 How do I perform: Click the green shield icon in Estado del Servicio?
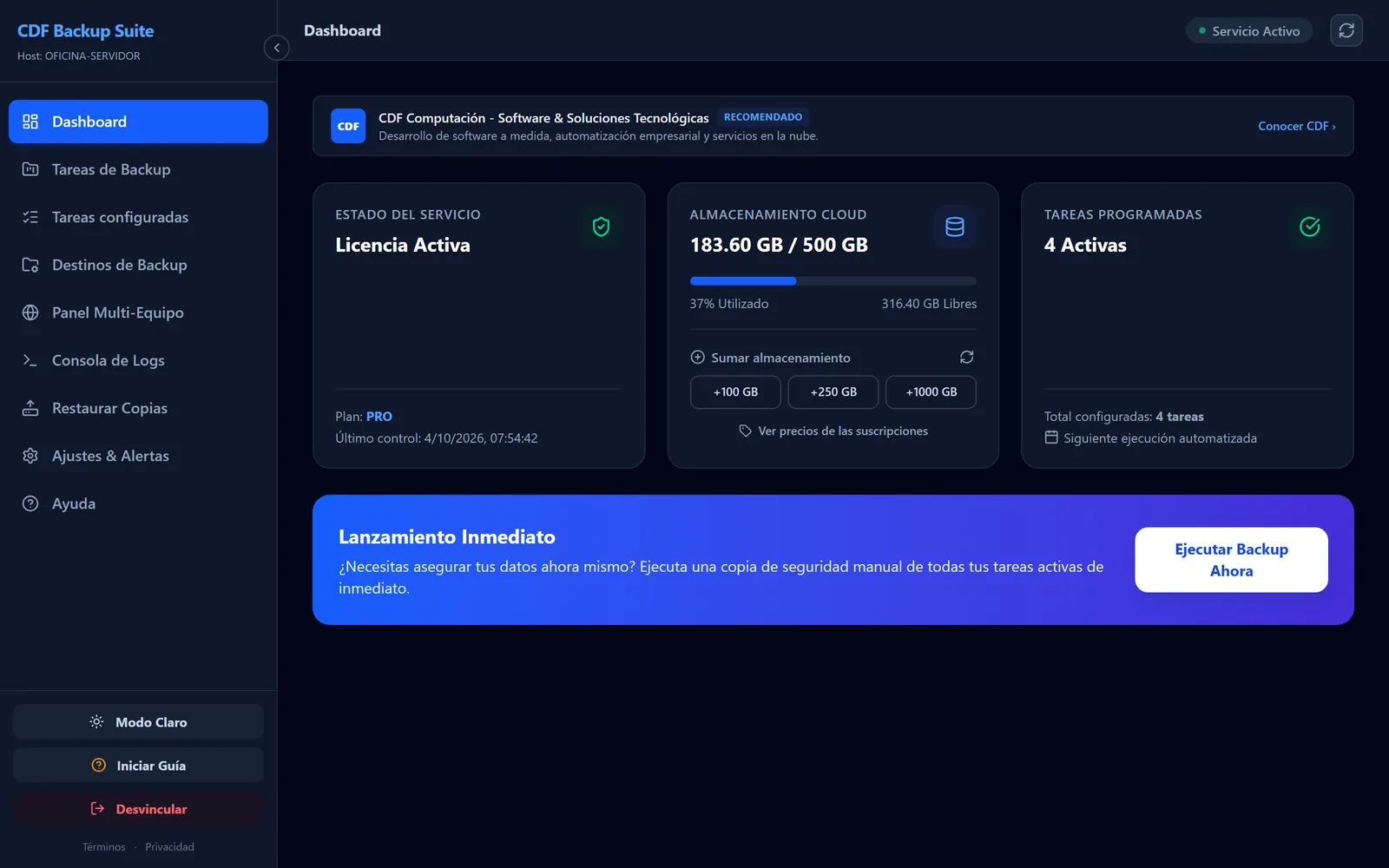coord(601,227)
